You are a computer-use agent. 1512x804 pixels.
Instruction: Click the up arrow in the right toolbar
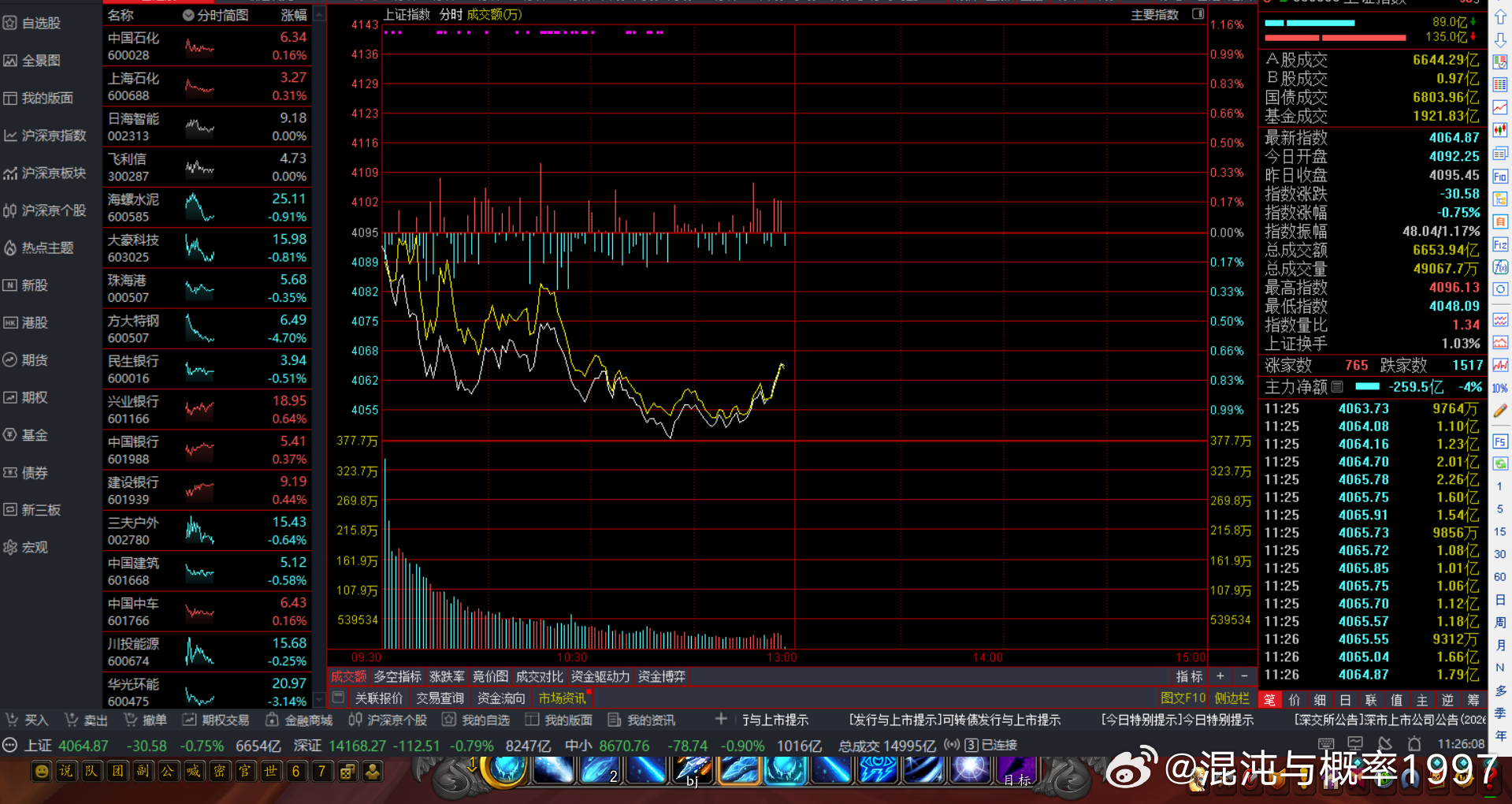[1500, 17]
